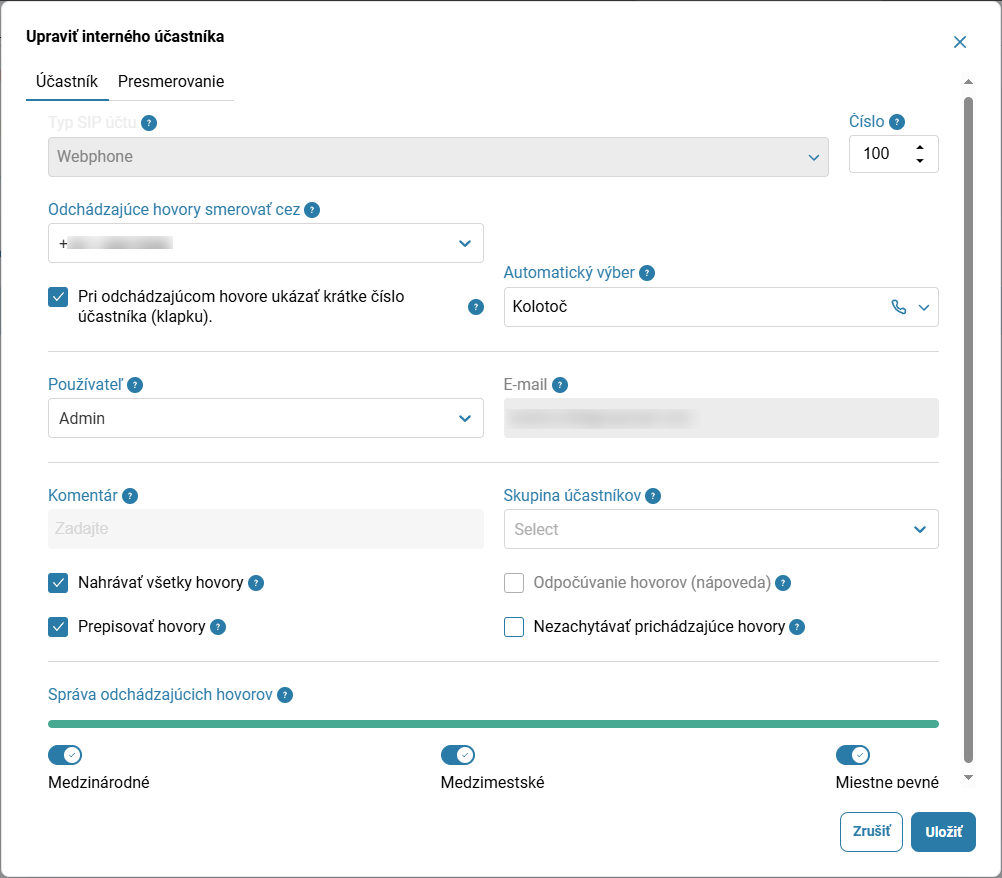Show help for Automatický výber

pos(647,273)
